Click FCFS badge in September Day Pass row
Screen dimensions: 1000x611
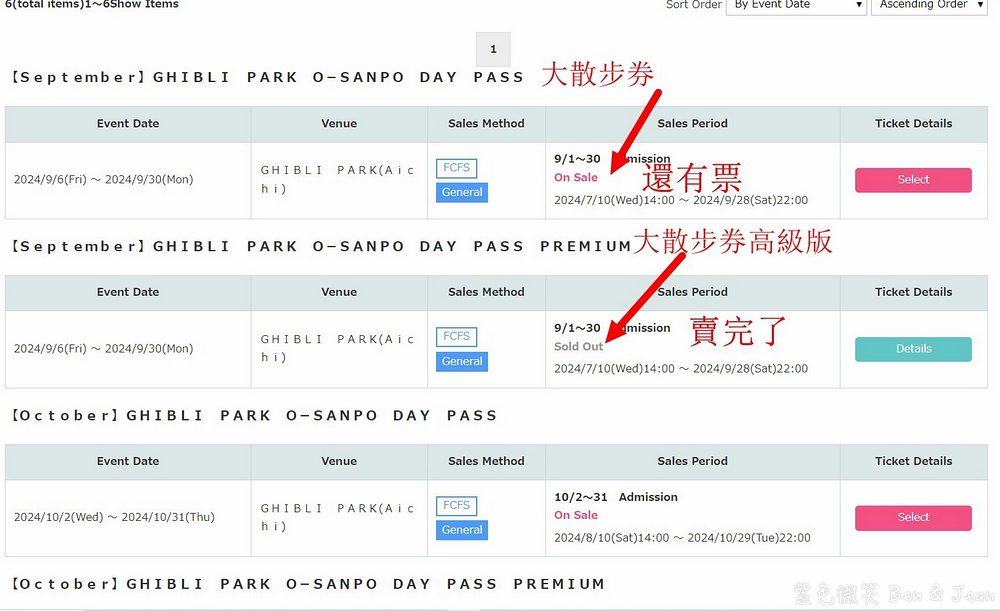click(456, 168)
